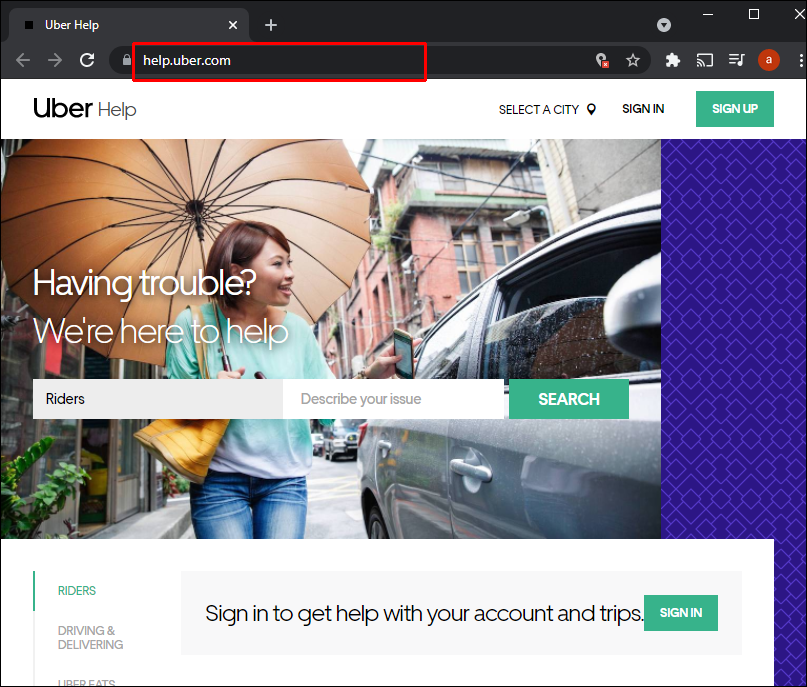Go back with the browser back arrow

coord(23,60)
